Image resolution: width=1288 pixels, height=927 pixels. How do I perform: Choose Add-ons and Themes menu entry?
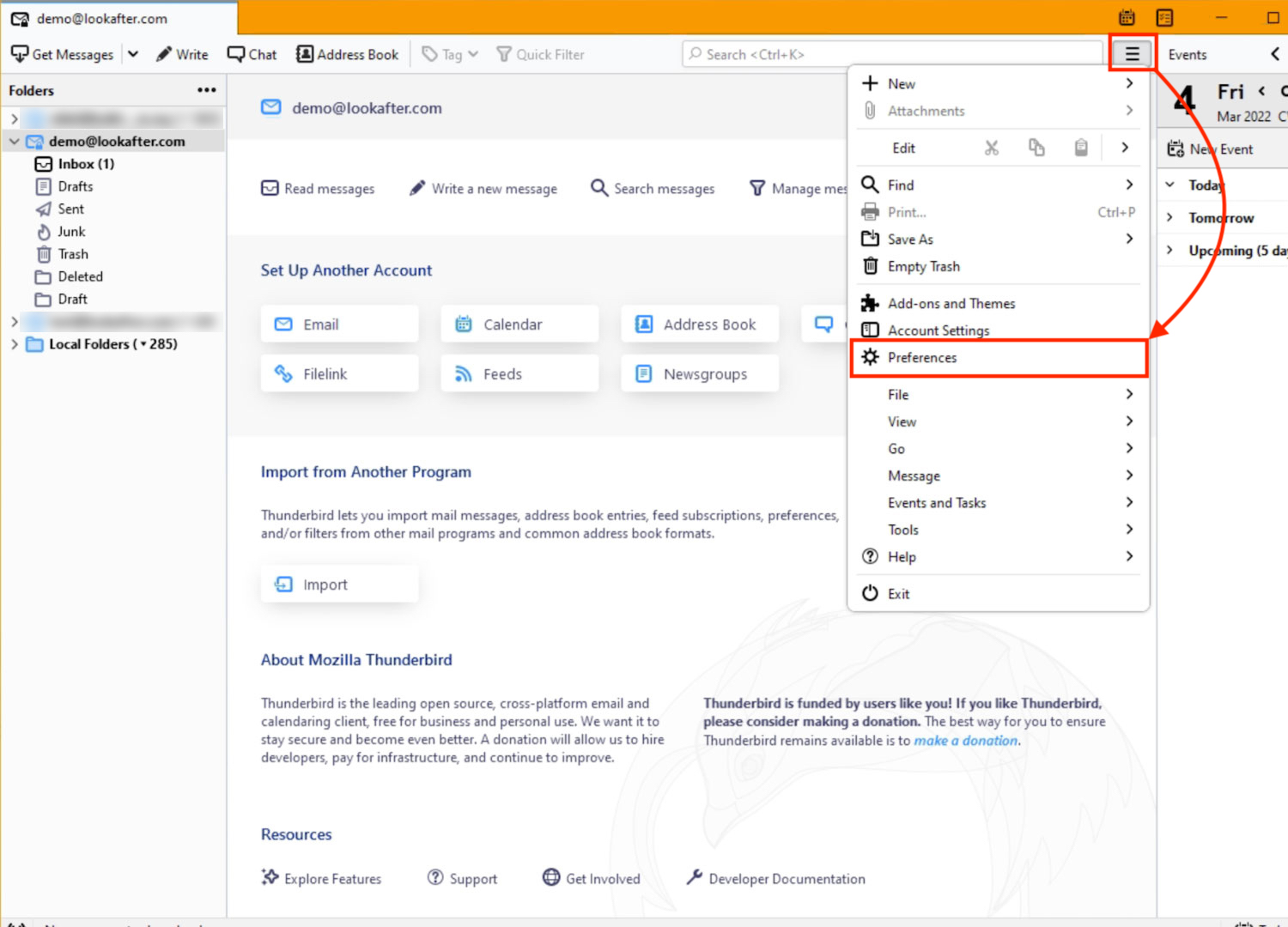pos(951,304)
